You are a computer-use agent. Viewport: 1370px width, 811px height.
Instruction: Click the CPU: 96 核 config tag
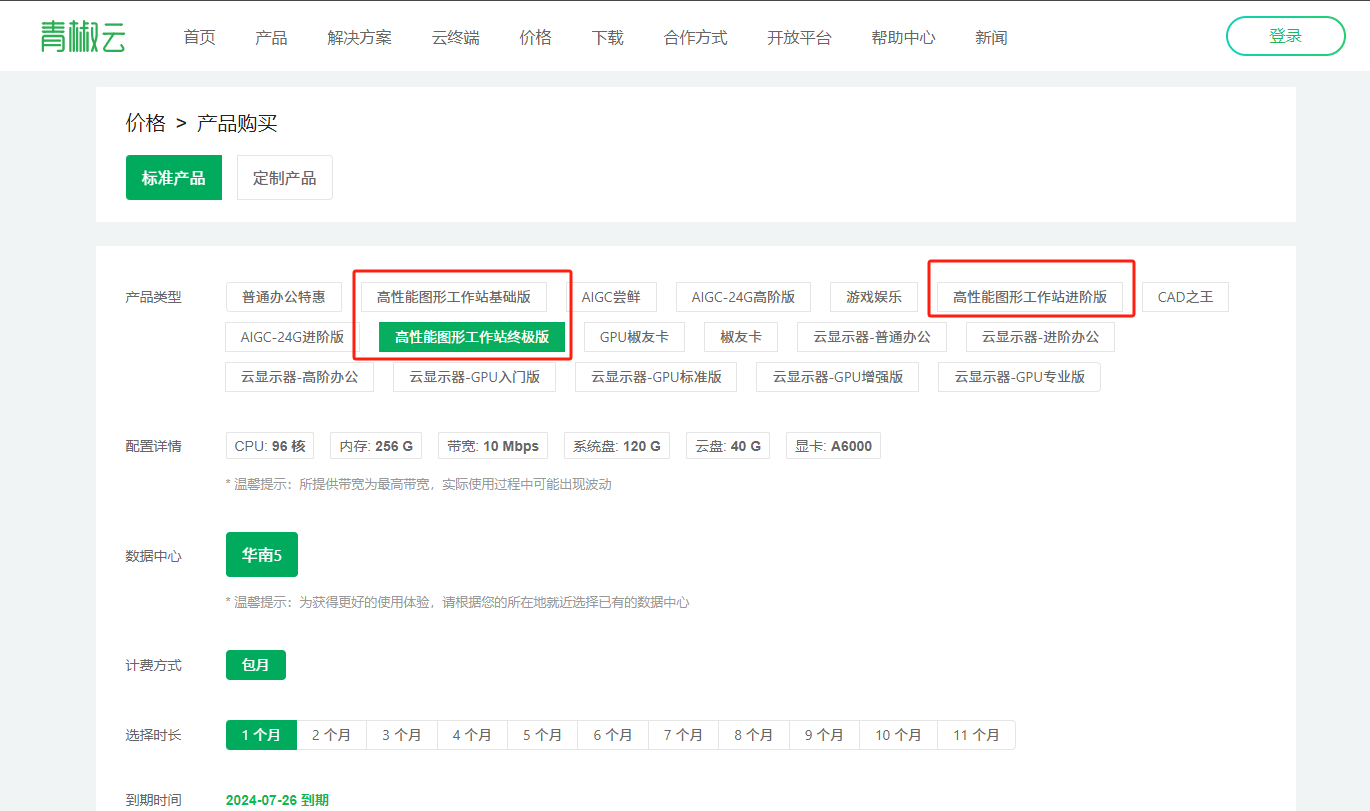270,446
